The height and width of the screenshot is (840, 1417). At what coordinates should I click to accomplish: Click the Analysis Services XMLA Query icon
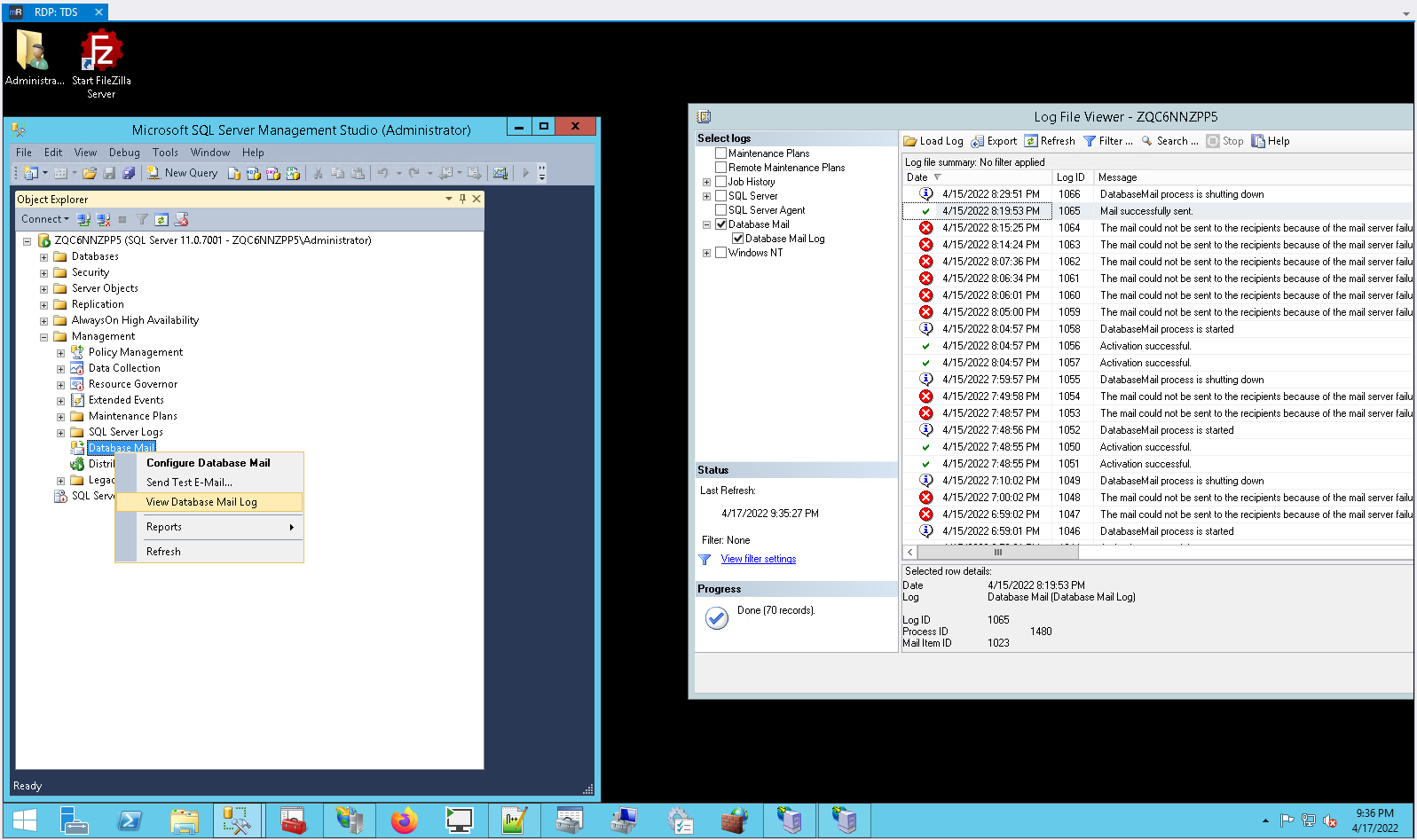coord(293,173)
